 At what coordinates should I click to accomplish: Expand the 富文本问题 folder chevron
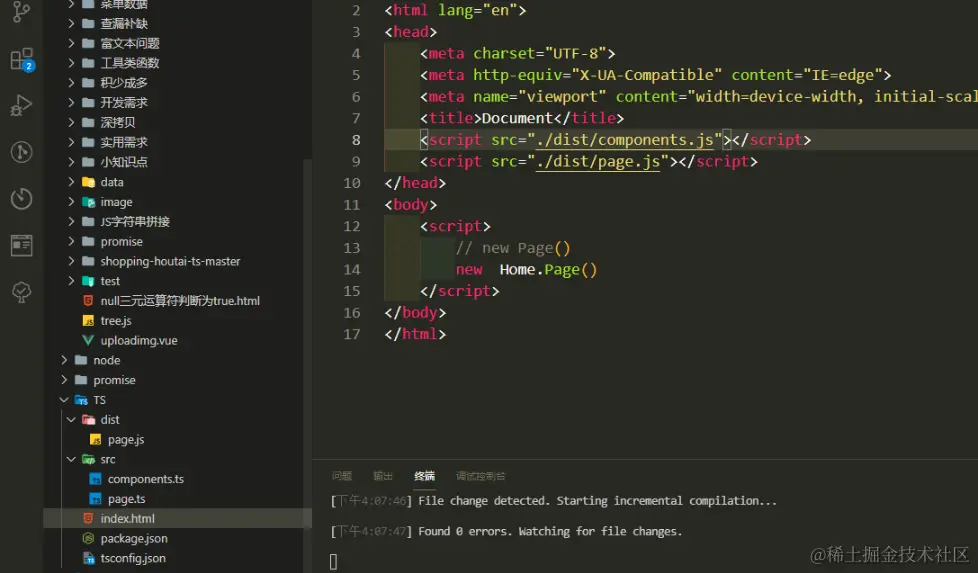(71, 43)
